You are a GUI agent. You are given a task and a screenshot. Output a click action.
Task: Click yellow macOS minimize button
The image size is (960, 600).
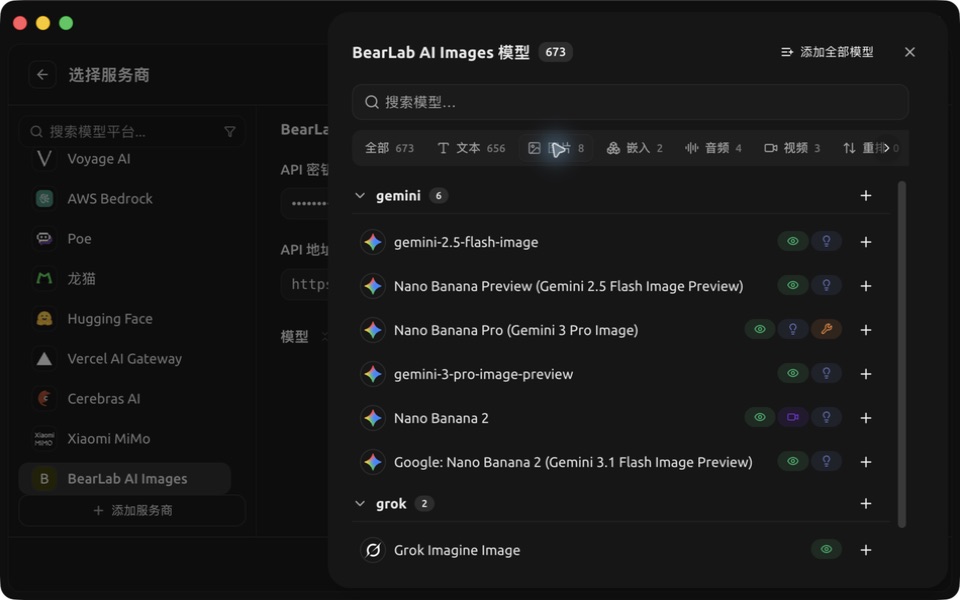(x=43, y=23)
